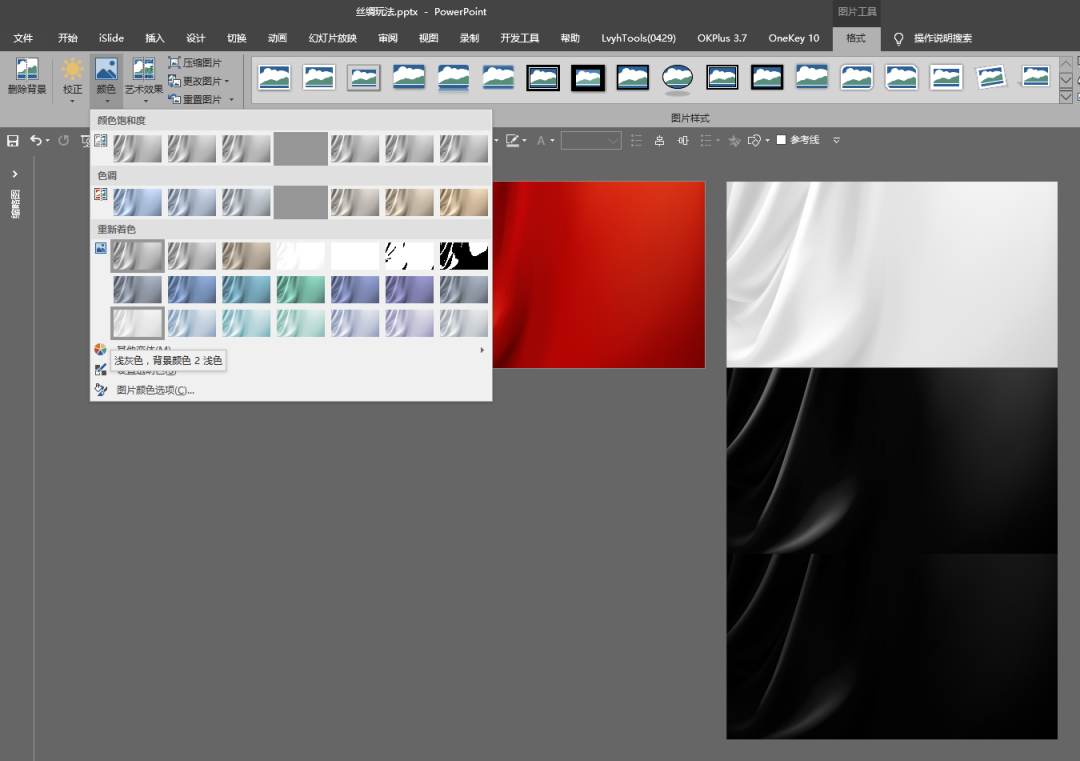
Task: Open the 切换 Transitions tab
Action: (x=236, y=39)
